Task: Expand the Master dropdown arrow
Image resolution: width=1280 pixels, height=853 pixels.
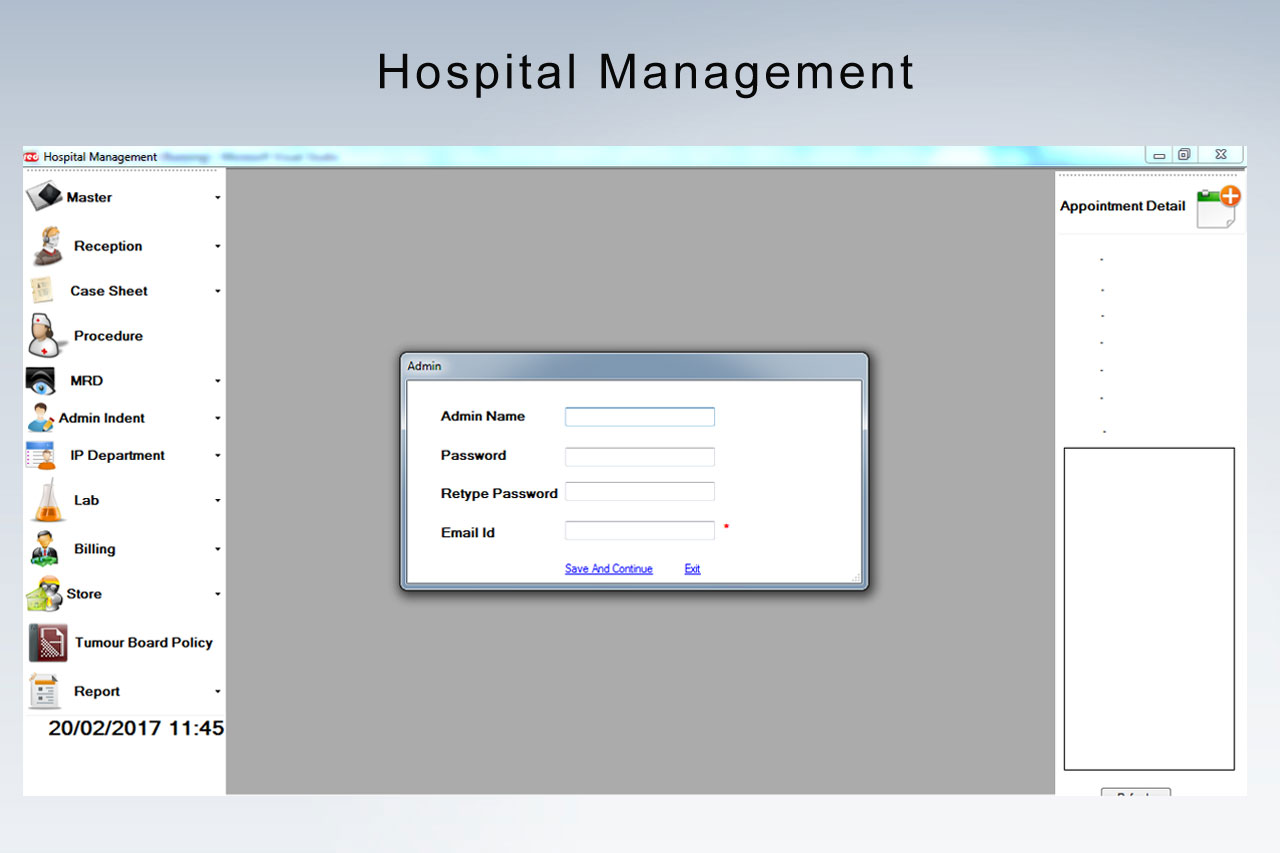Action: pos(217,198)
